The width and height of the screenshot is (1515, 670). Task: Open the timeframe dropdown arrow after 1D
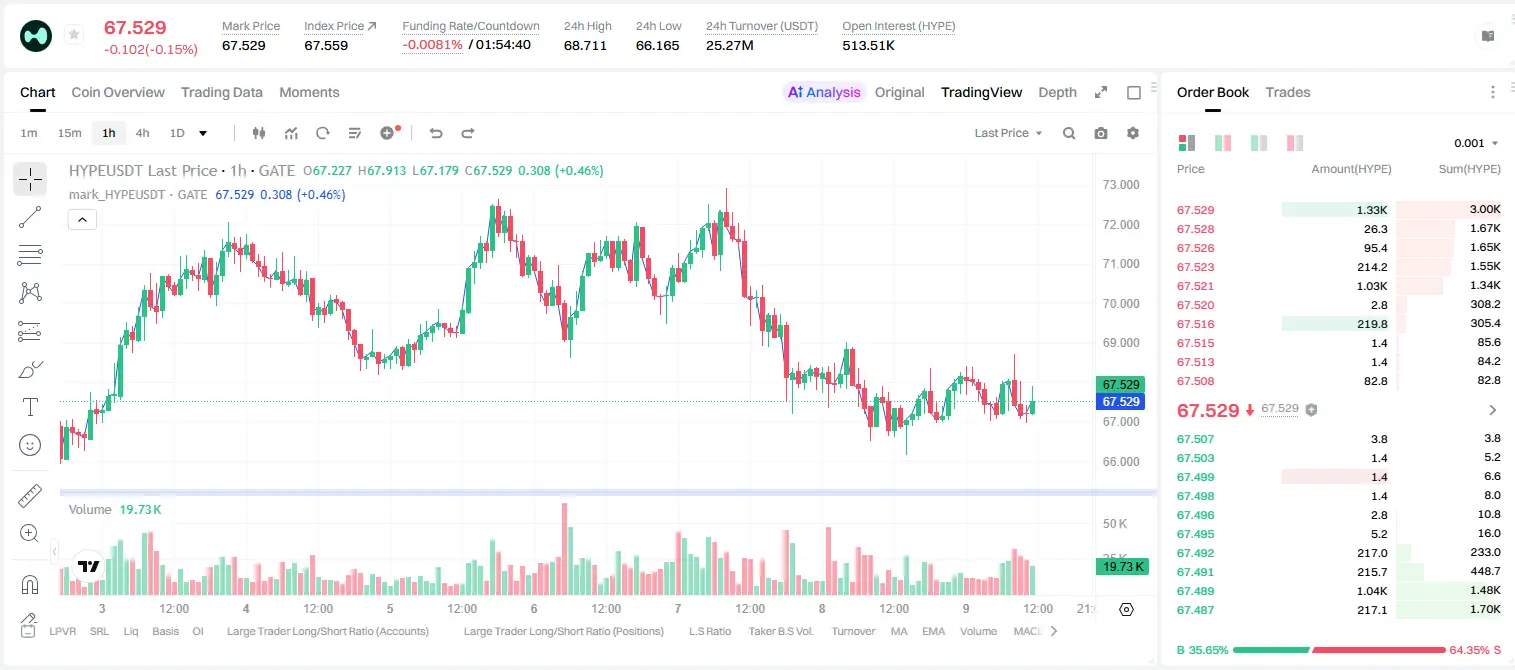coord(203,133)
